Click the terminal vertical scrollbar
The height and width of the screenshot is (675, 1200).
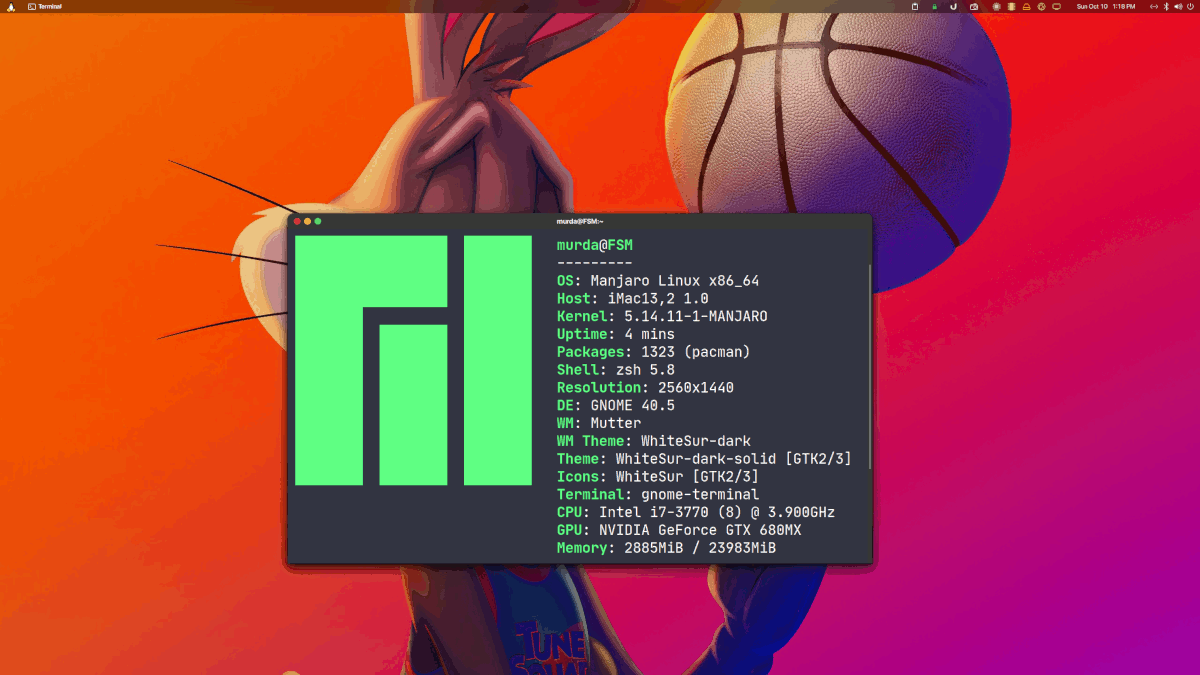(x=869, y=365)
